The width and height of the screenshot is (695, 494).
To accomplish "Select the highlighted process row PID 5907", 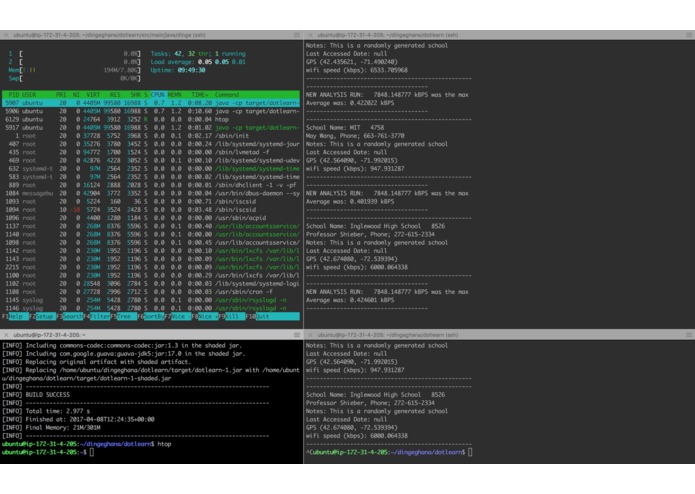I will point(151,103).
